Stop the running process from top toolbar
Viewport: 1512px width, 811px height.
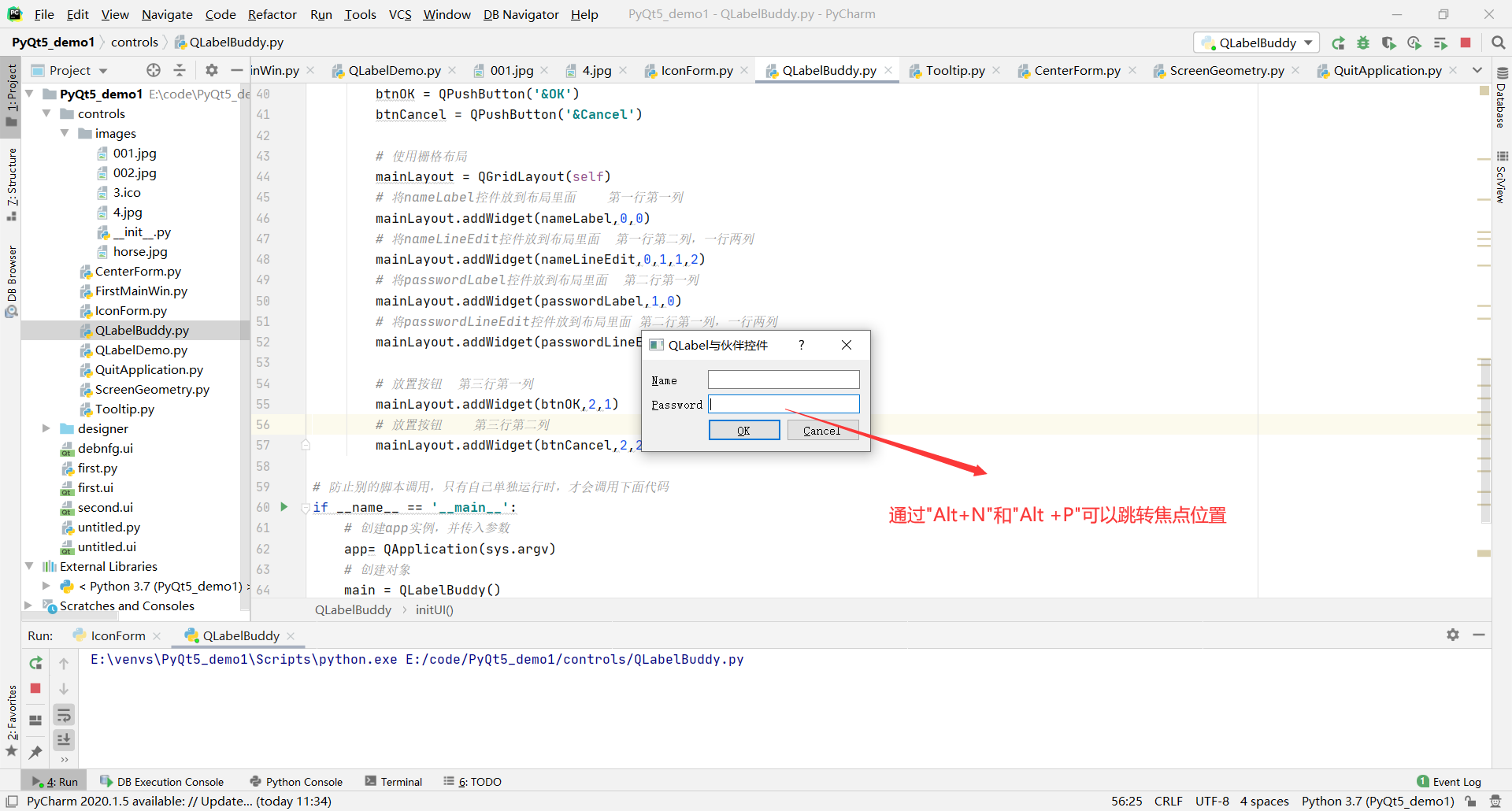1466,43
